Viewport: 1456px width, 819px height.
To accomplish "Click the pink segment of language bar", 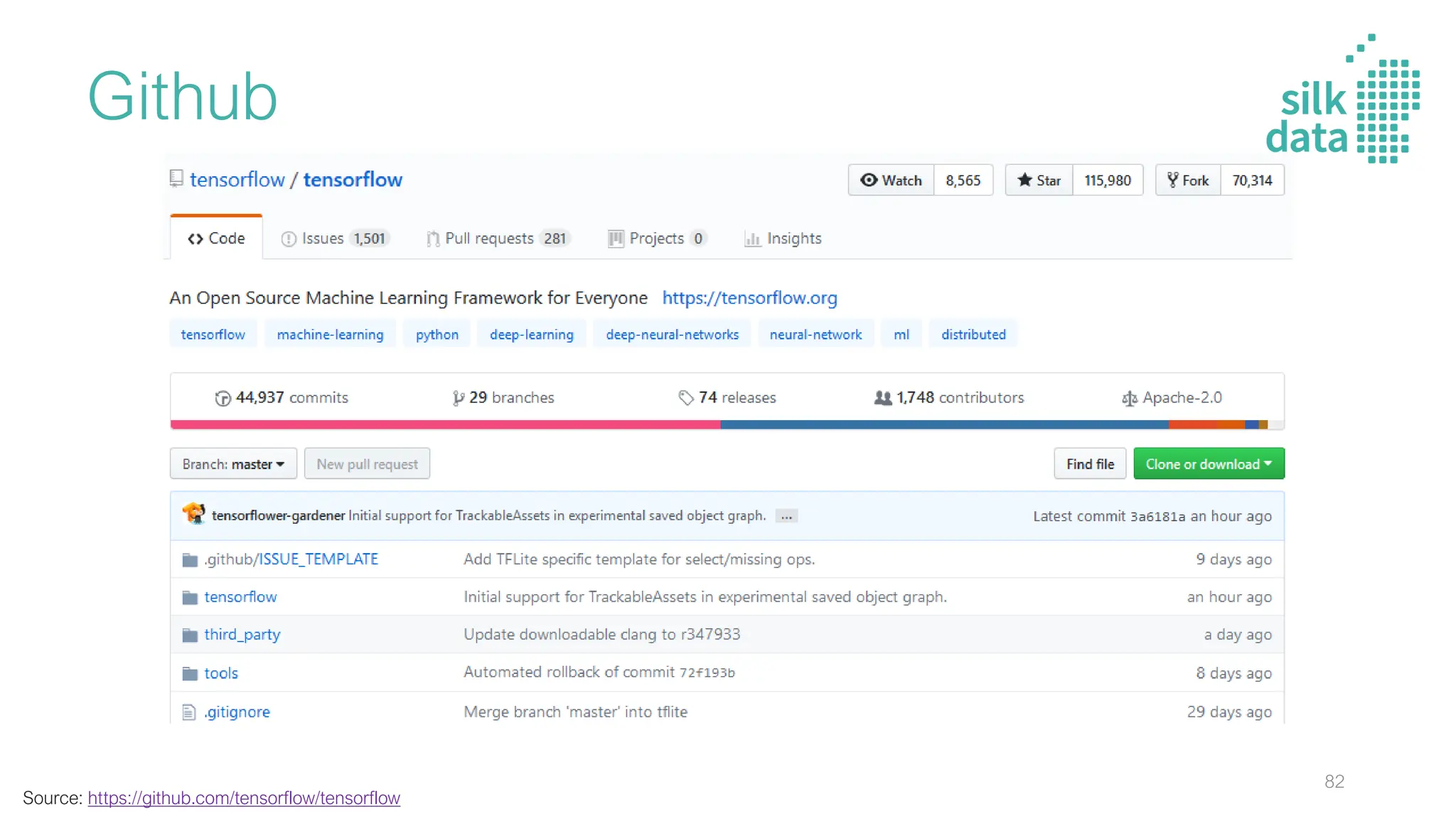I will [445, 424].
